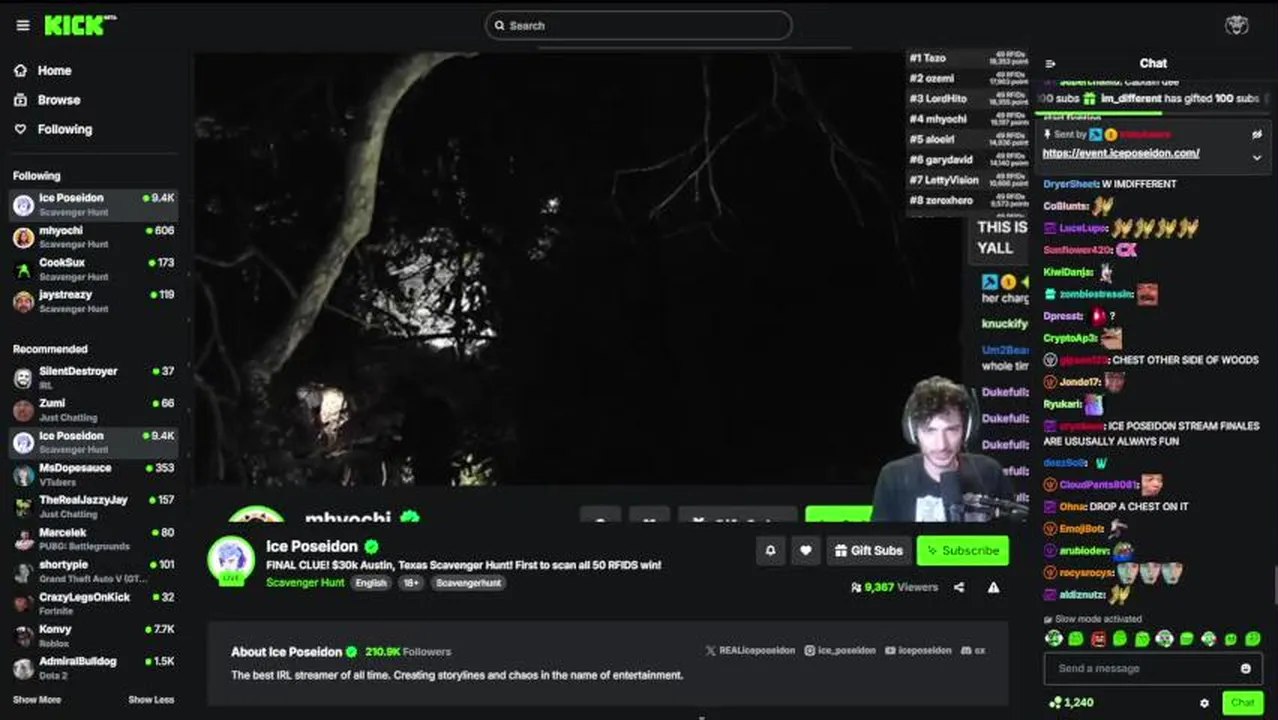
Task: Open iceposeidon YouTube link
Action: point(918,650)
